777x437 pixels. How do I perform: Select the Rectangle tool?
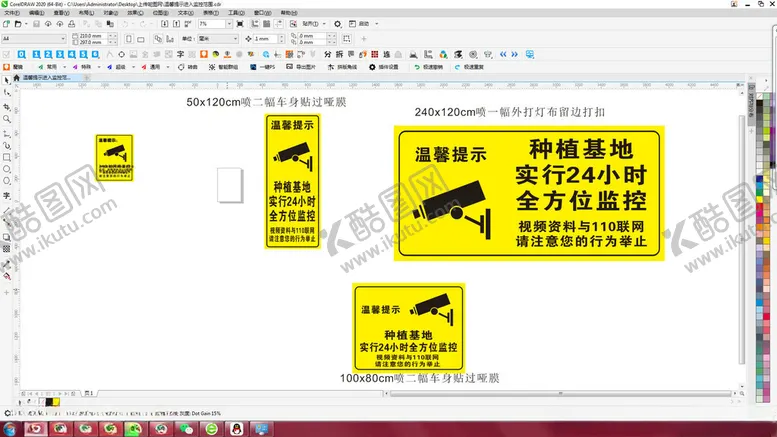[x=6, y=157]
